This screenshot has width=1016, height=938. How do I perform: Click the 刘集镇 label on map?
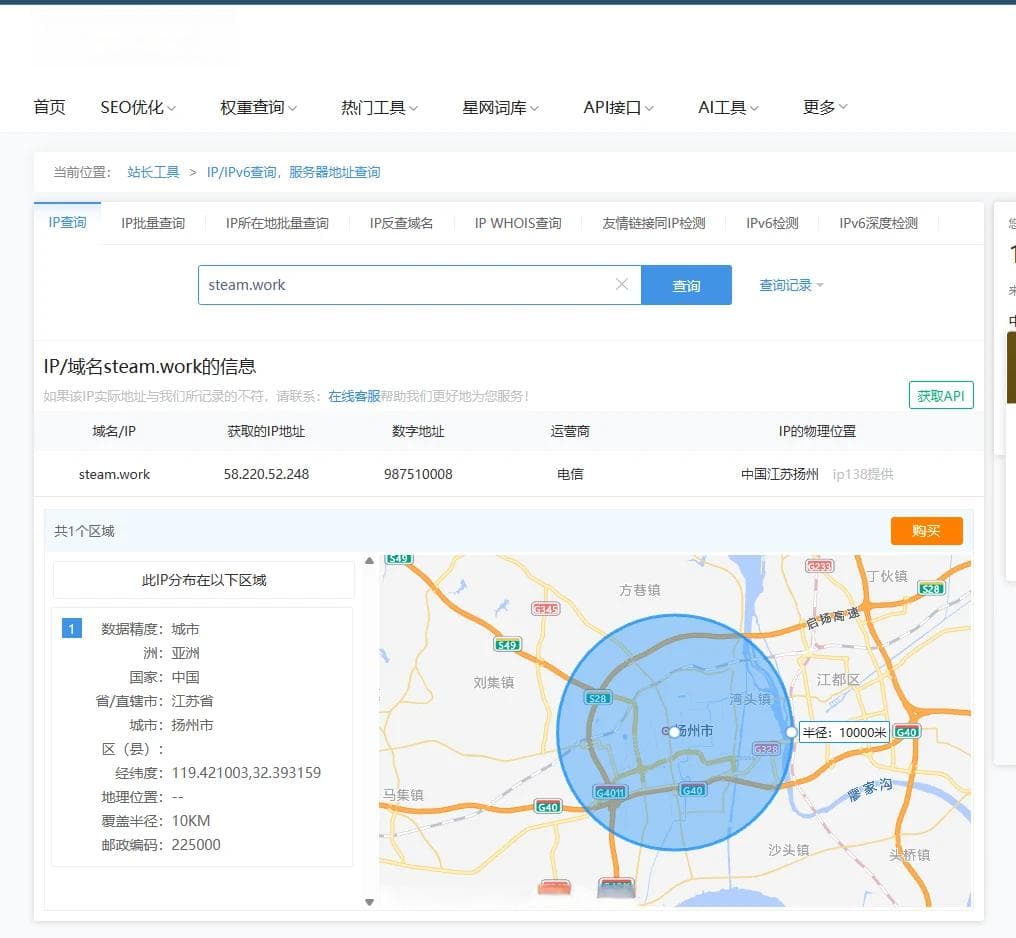point(494,682)
